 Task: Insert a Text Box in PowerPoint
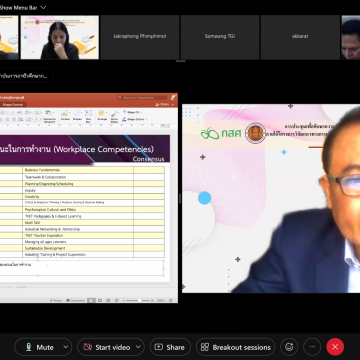[x=88, y=115]
